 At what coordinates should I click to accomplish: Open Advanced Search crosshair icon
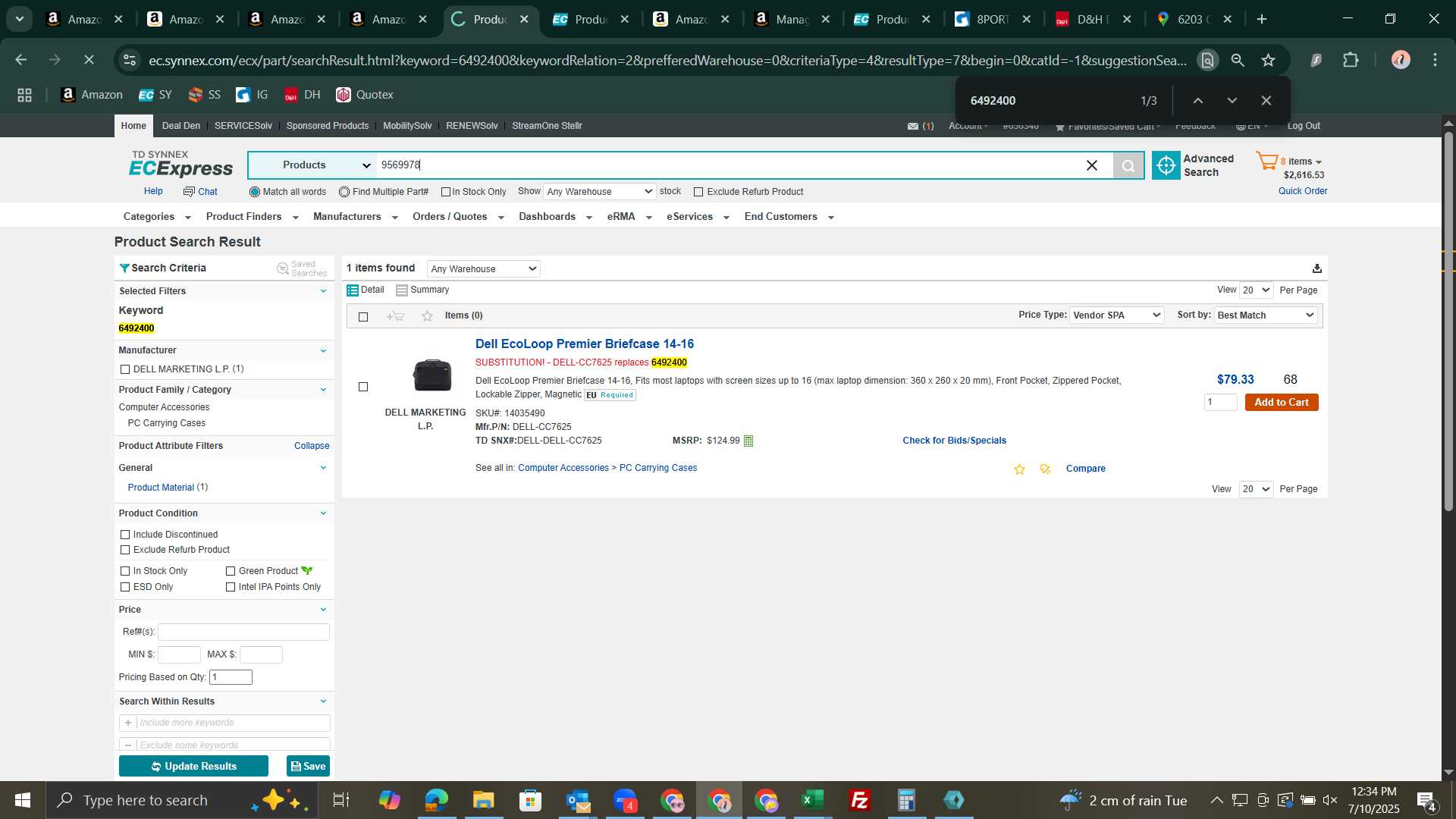1166,165
